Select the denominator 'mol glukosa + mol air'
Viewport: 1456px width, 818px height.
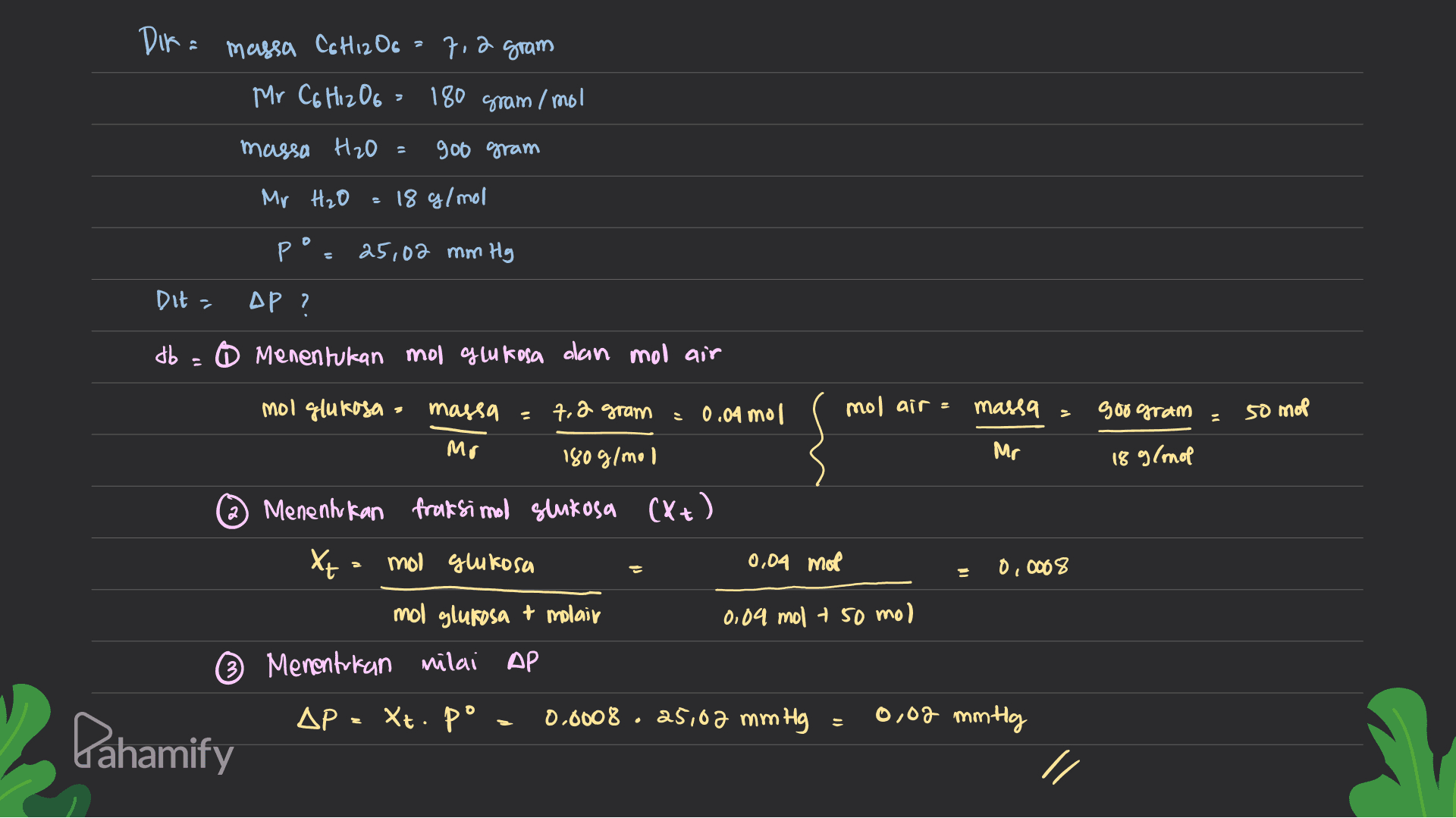coord(497,615)
